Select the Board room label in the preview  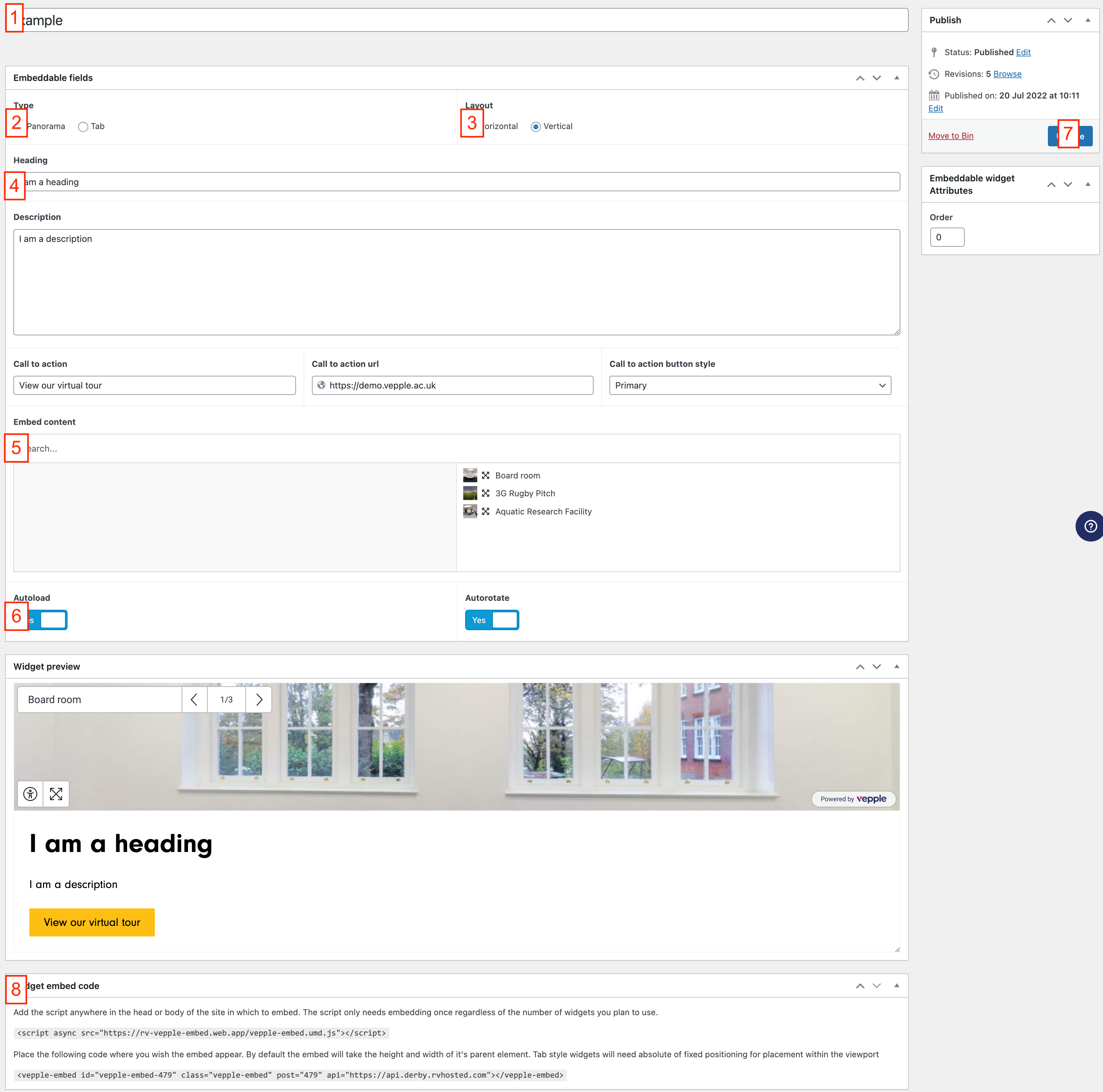pos(54,699)
